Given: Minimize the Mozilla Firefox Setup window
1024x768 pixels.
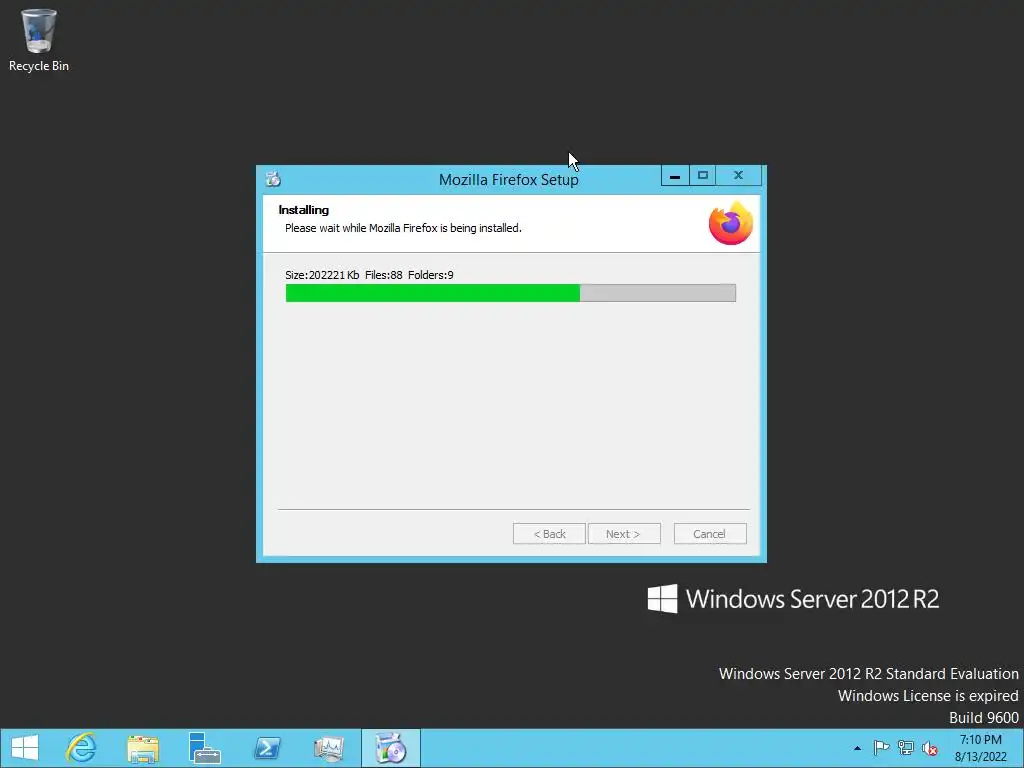Looking at the screenshot, I should 675,176.
